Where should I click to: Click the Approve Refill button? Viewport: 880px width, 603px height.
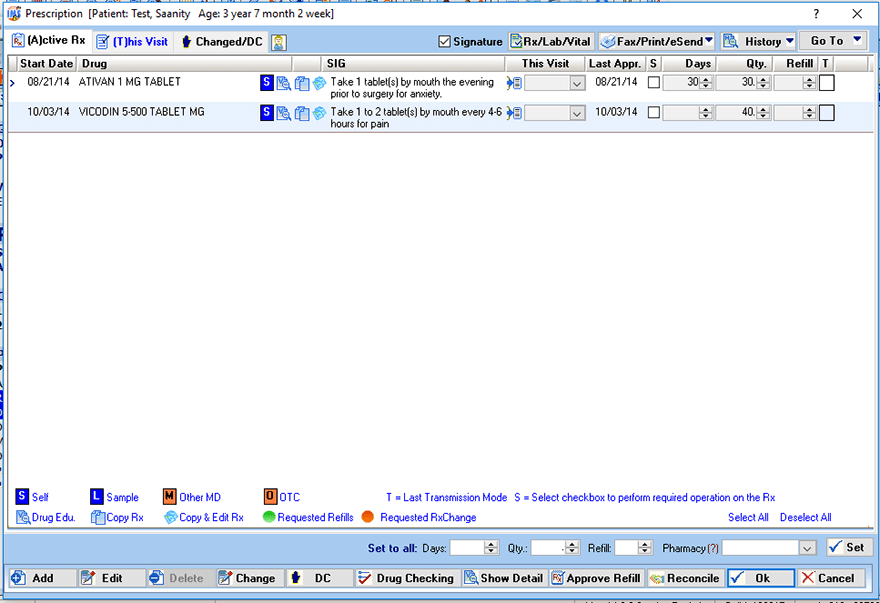[x=596, y=578]
